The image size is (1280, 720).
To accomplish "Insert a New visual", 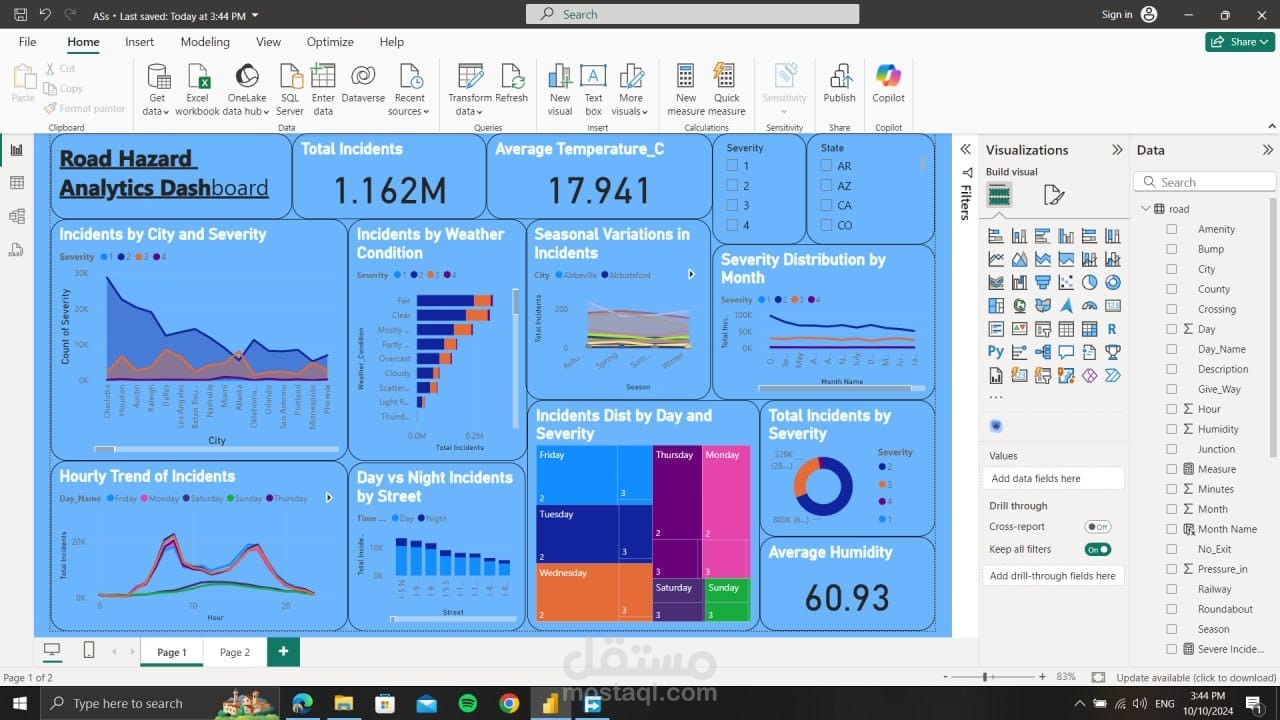I will [560, 89].
